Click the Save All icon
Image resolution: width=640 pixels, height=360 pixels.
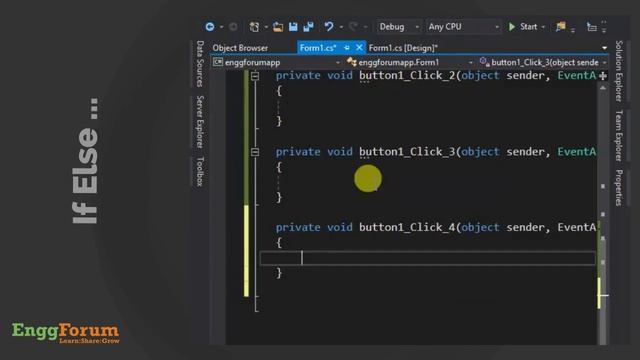308,27
